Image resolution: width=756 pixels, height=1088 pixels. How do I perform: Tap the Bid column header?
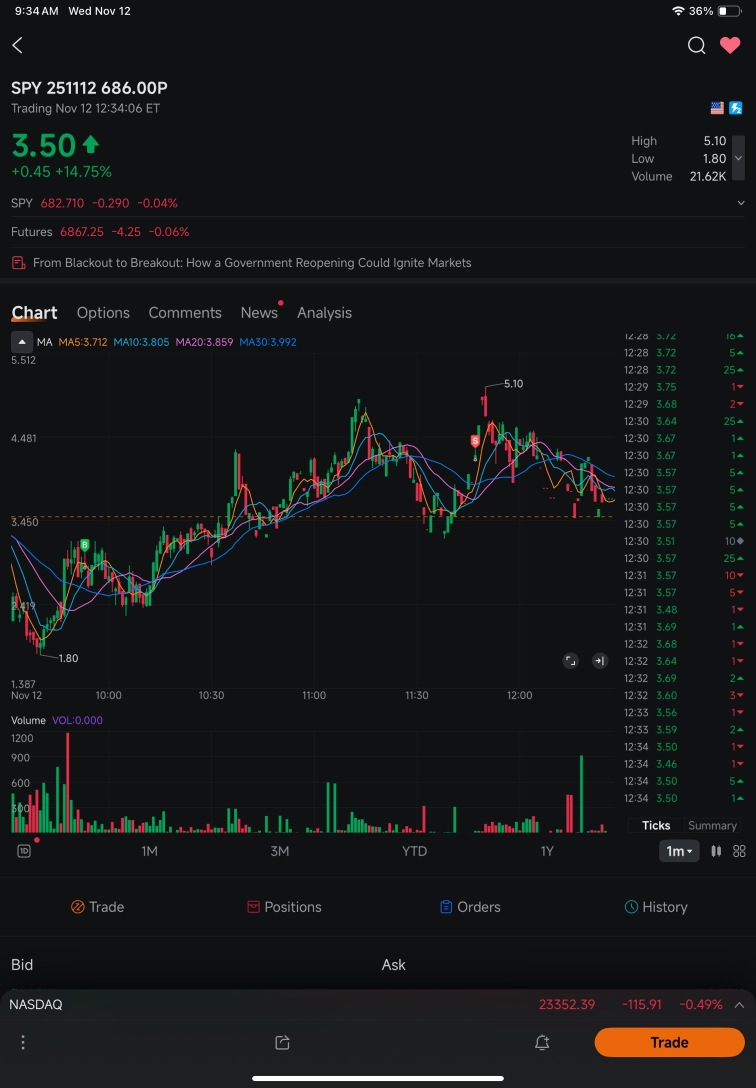tap(22, 964)
